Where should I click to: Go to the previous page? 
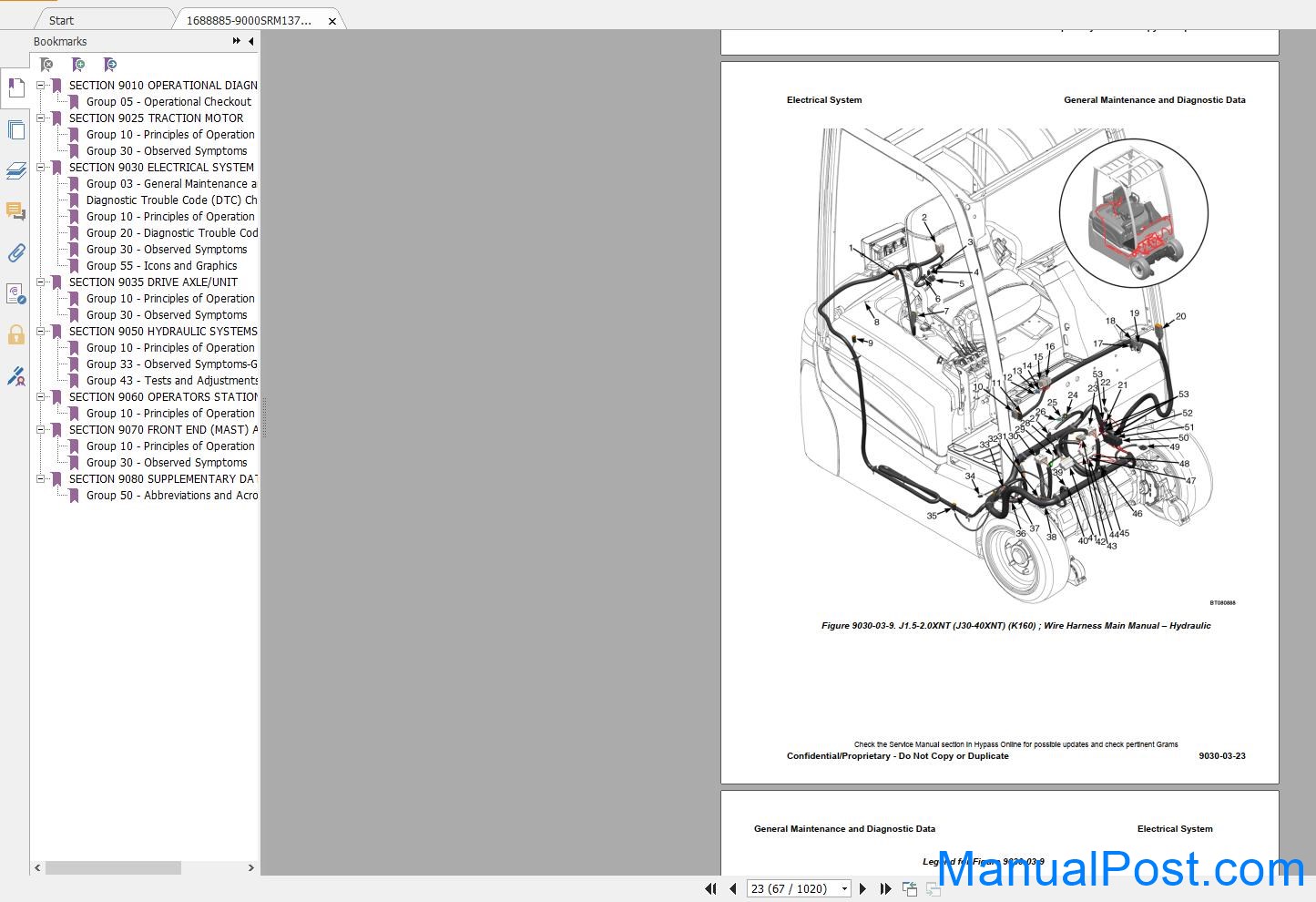733,888
